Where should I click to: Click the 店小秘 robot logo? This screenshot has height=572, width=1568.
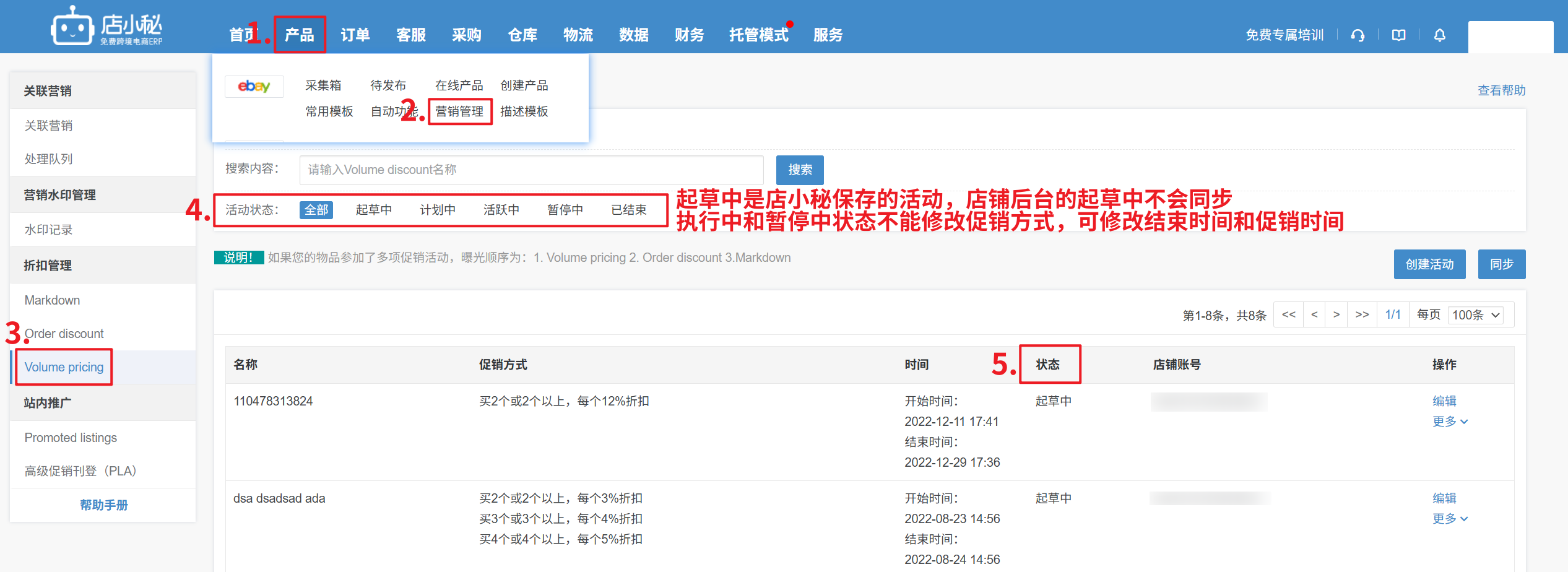(72, 27)
